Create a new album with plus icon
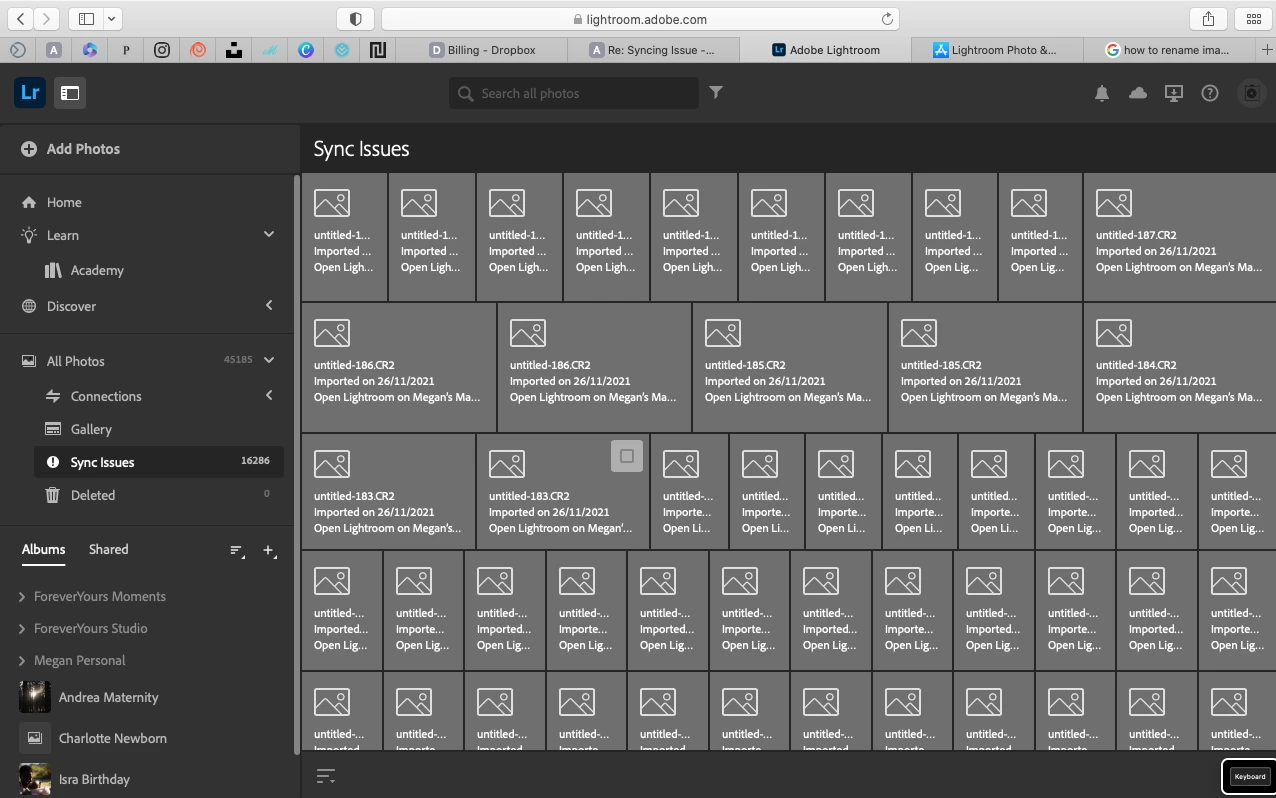This screenshot has width=1276, height=798. (x=269, y=551)
